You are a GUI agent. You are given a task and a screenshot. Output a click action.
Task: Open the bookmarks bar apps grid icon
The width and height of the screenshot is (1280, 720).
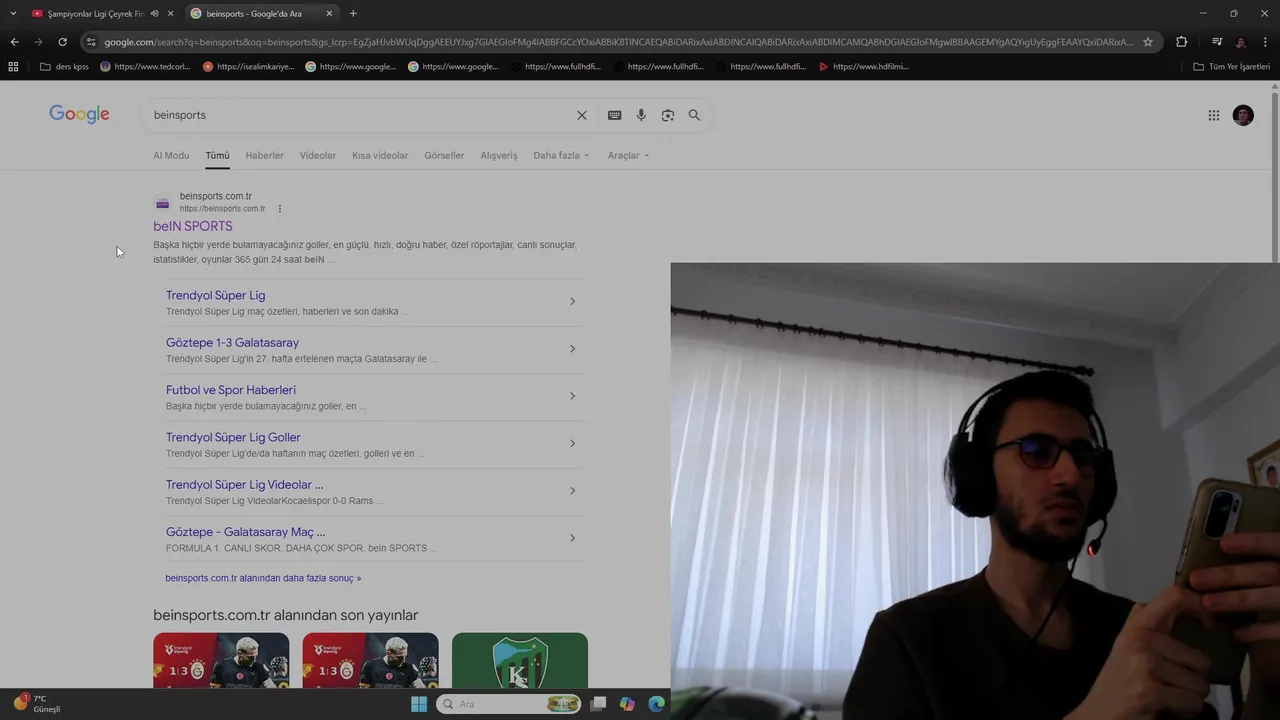click(x=13, y=67)
